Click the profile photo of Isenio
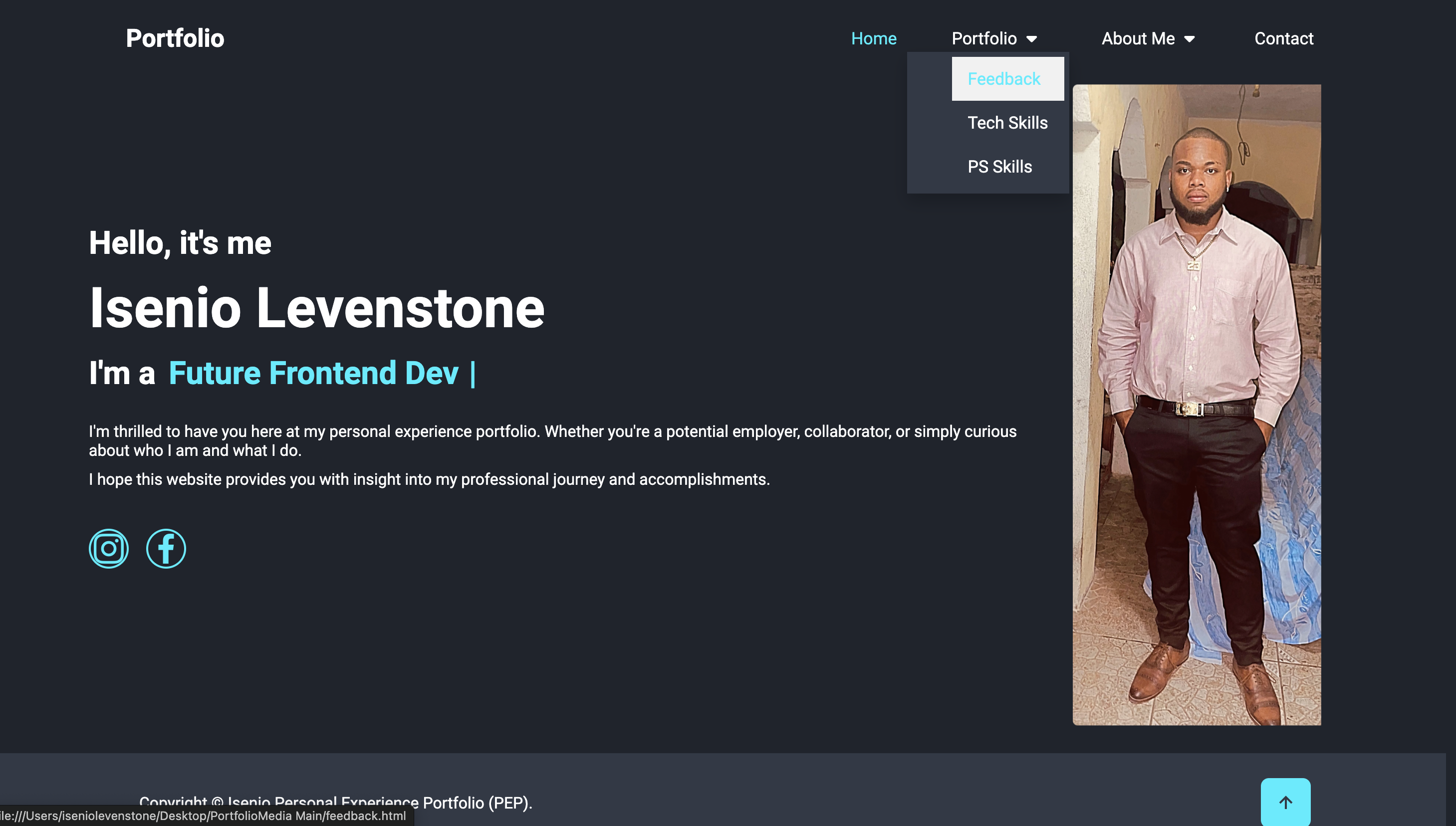The height and width of the screenshot is (826, 1456). (1196, 405)
